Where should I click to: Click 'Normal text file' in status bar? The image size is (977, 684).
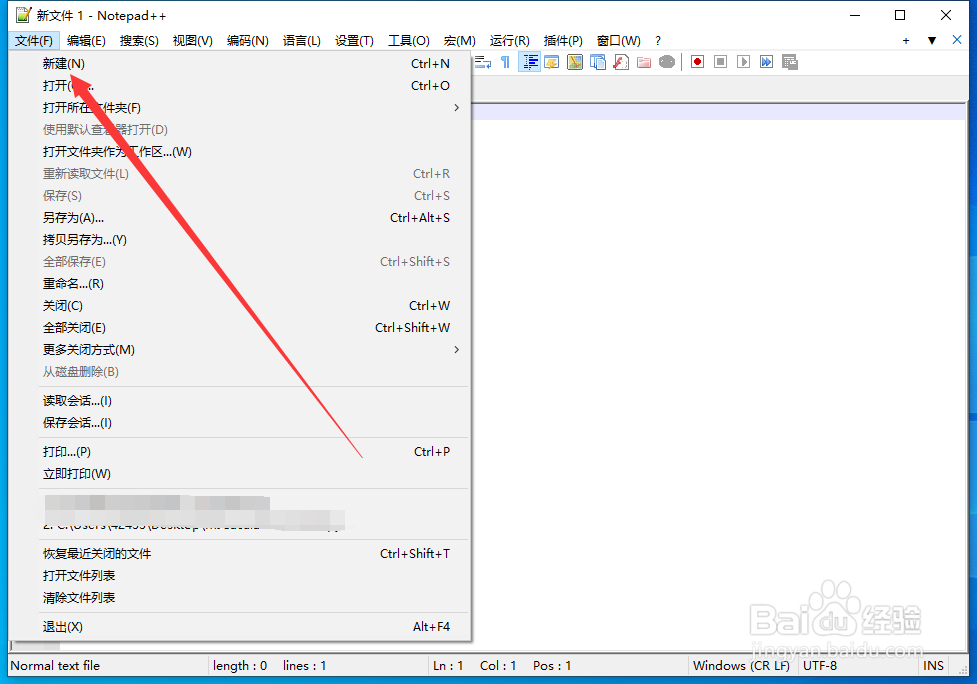point(55,665)
